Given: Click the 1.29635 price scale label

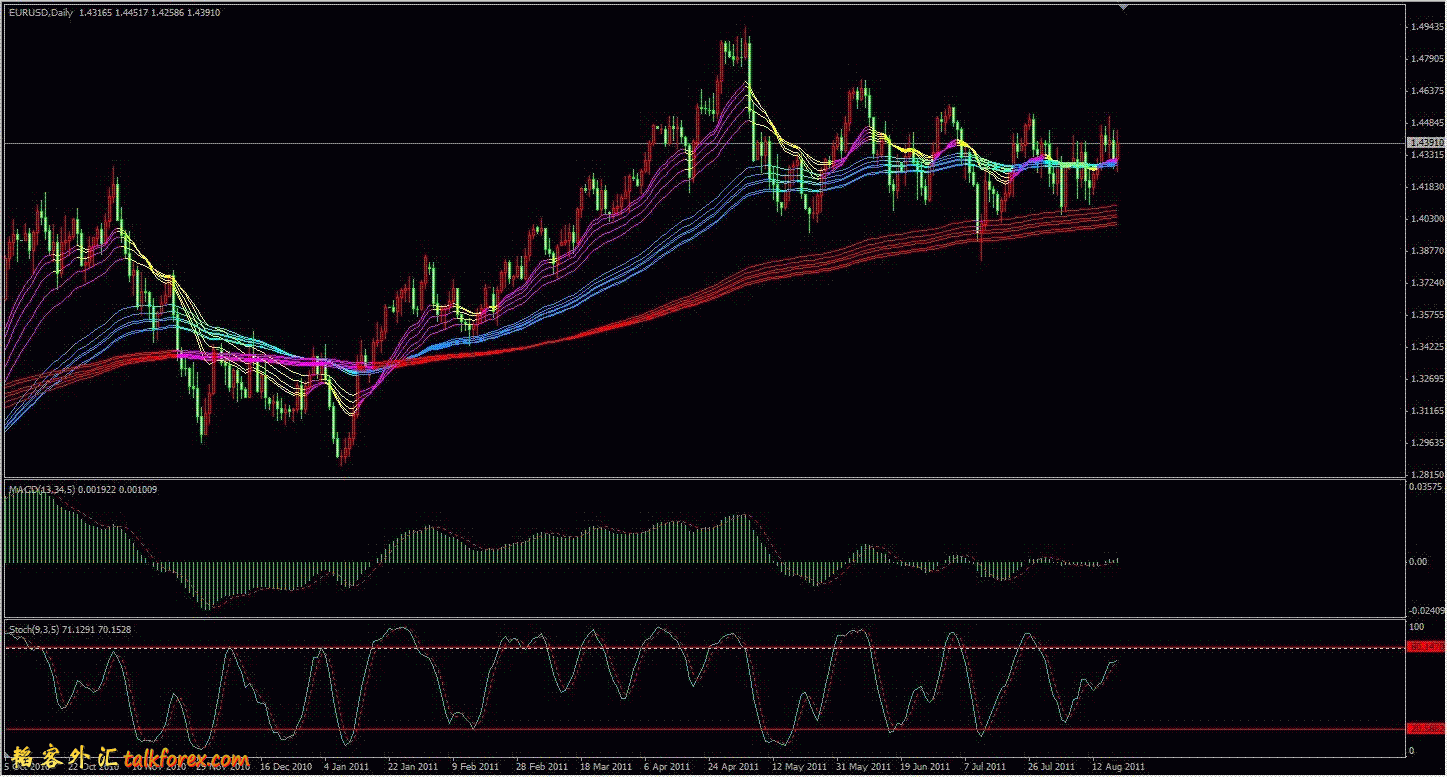Looking at the screenshot, I should coord(1426,443).
